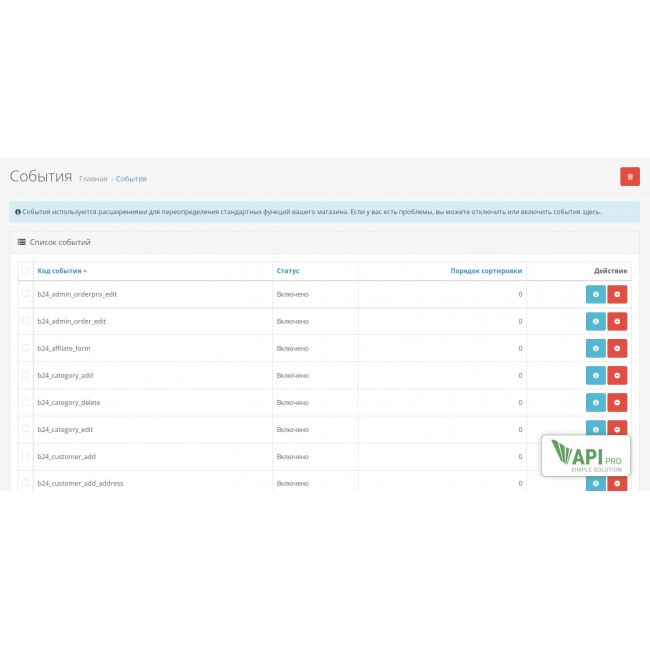The width and height of the screenshot is (650, 650).
Task: Disable the b24_customer_add_address event
Action: (x=618, y=484)
